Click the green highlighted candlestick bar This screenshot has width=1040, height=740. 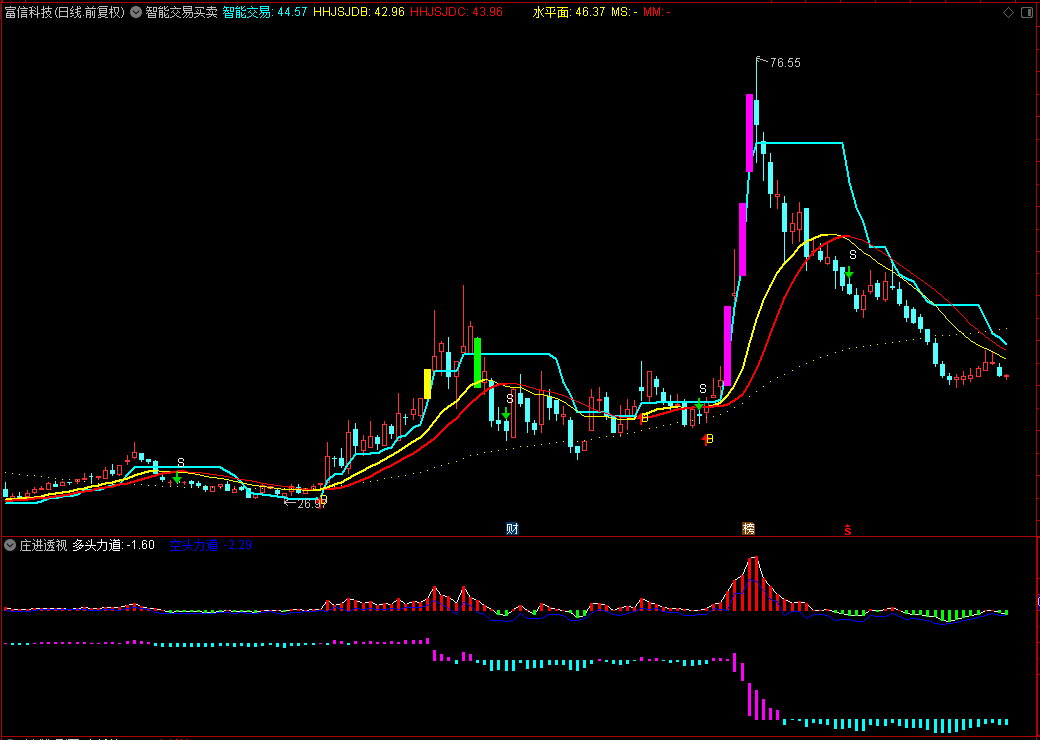(478, 363)
